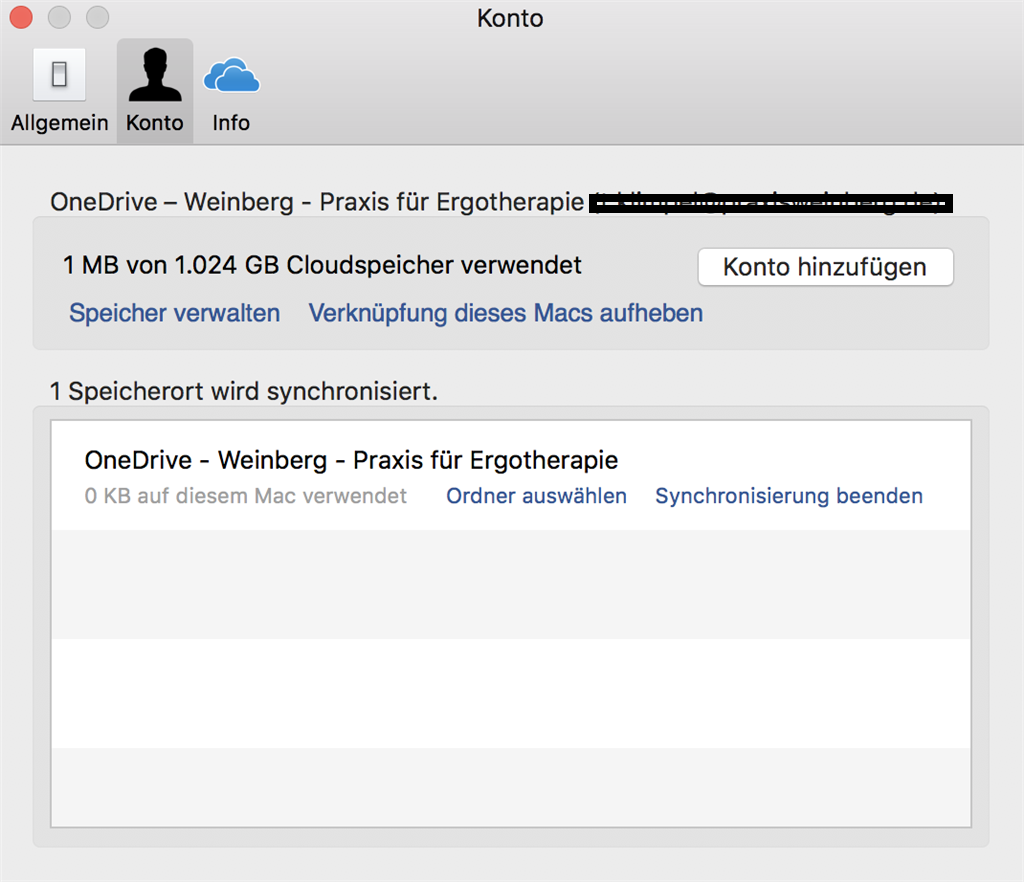Click the Allgemein tab label

pos(59,123)
